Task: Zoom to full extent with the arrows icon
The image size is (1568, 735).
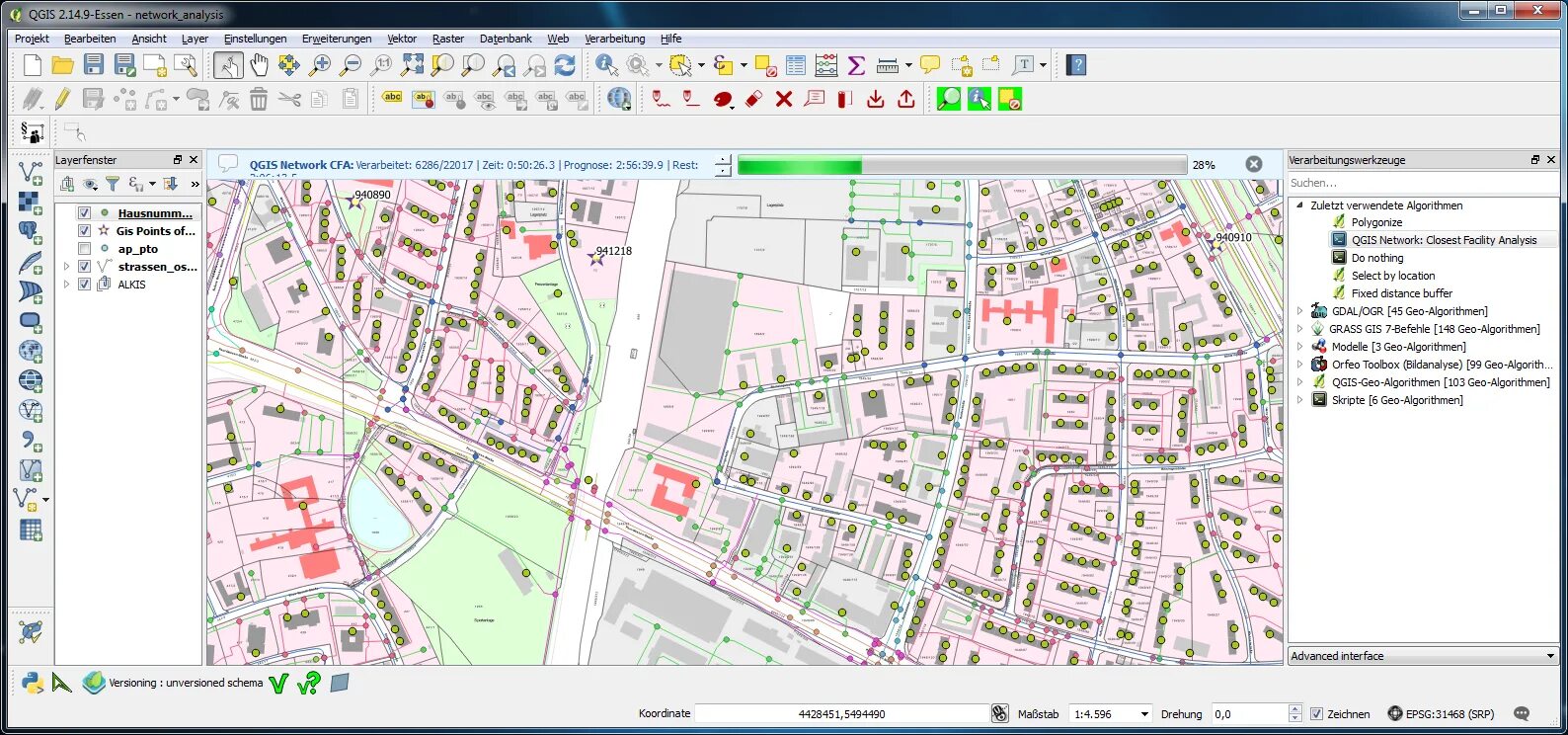Action: [x=412, y=65]
